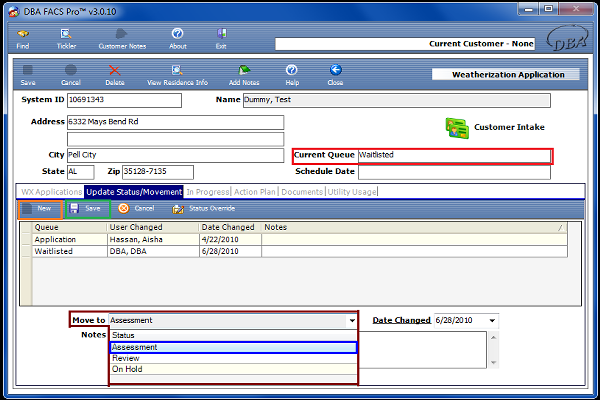Click the Customer Intake icon
Image resolution: width=600 pixels, height=400 pixels.
(457, 128)
